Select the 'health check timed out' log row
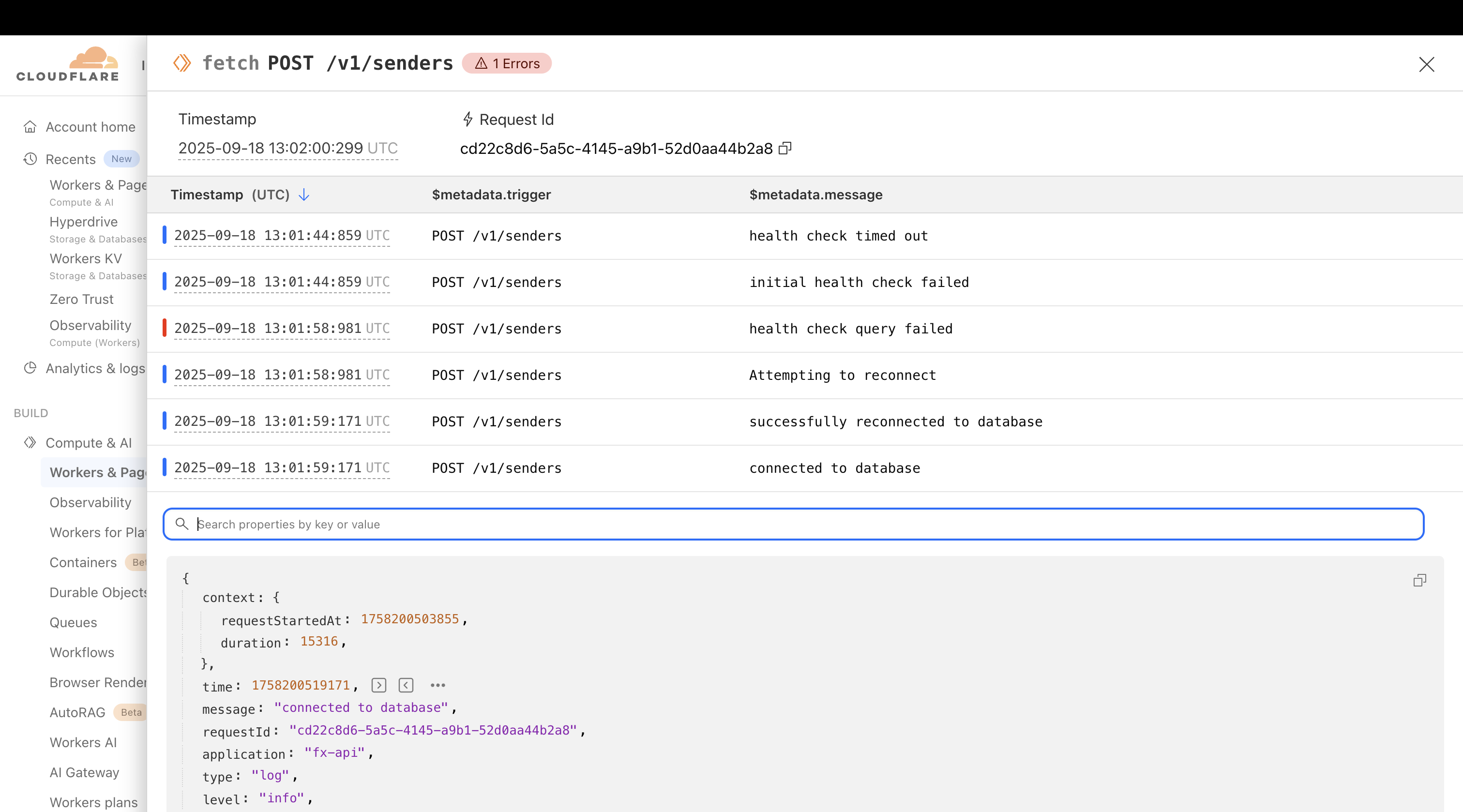 838,236
